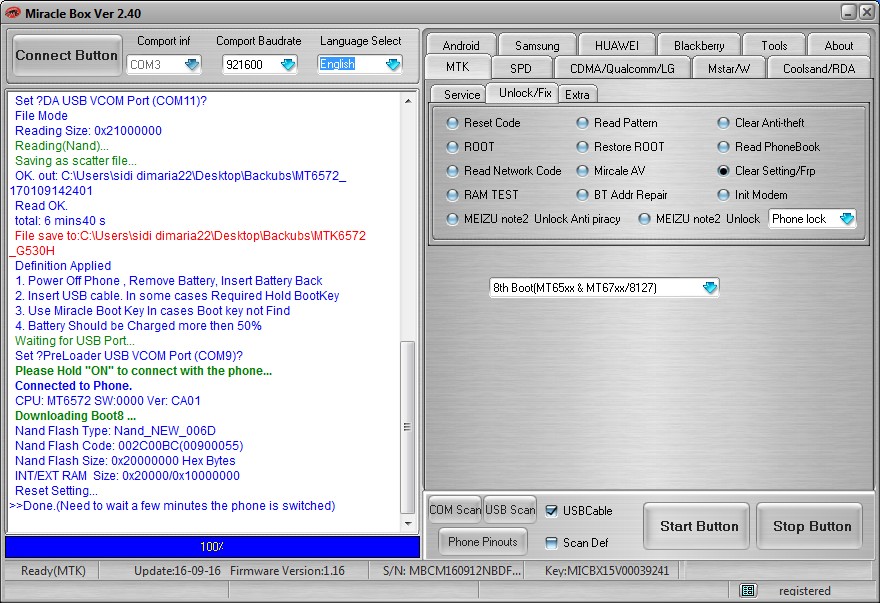This screenshot has width=880, height=603.
Task: Click the log panel scrollbar thumb
Action: 408,427
